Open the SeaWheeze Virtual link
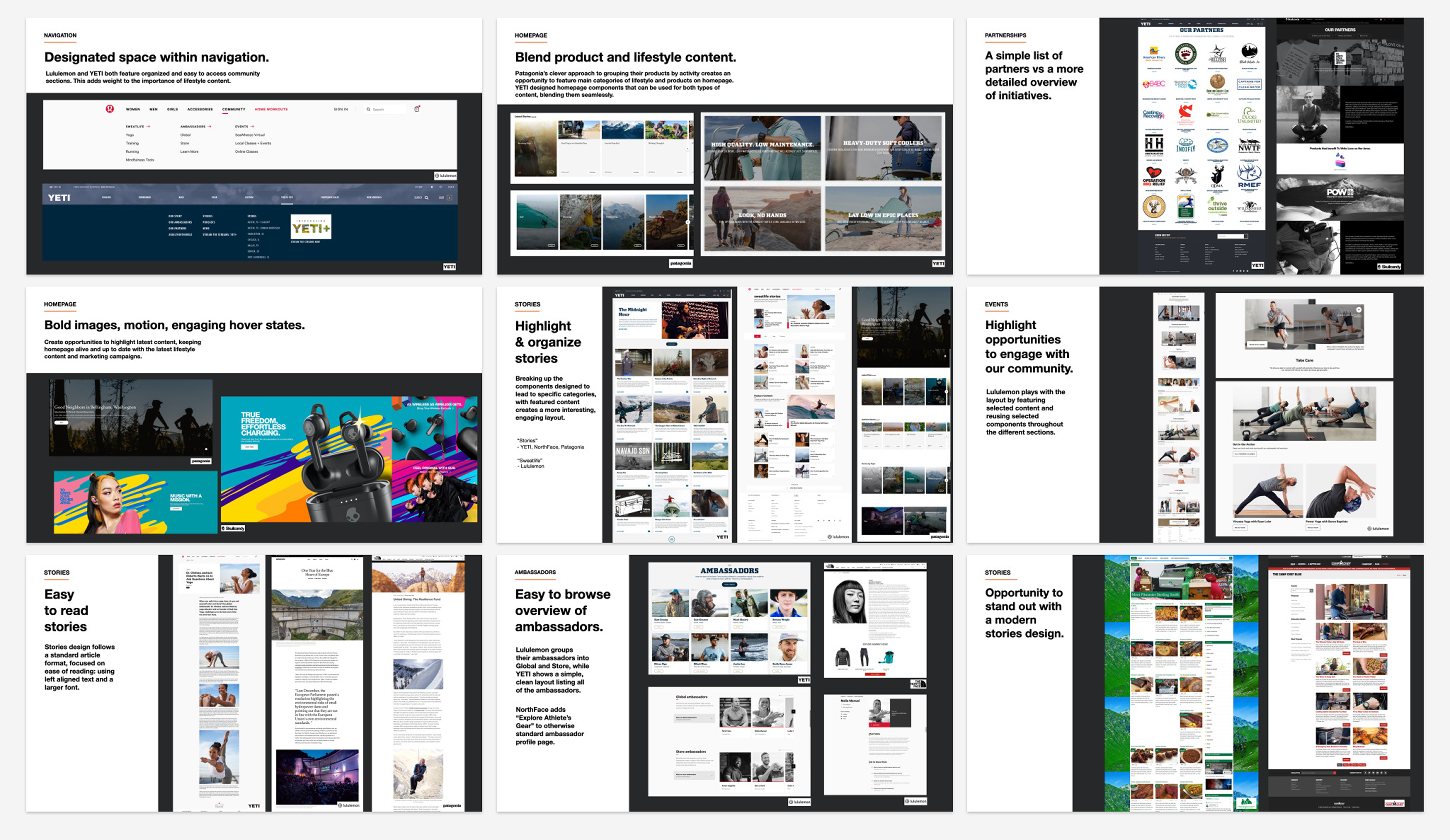This screenshot has width=1450, height=840. click(x=250, y=135)
